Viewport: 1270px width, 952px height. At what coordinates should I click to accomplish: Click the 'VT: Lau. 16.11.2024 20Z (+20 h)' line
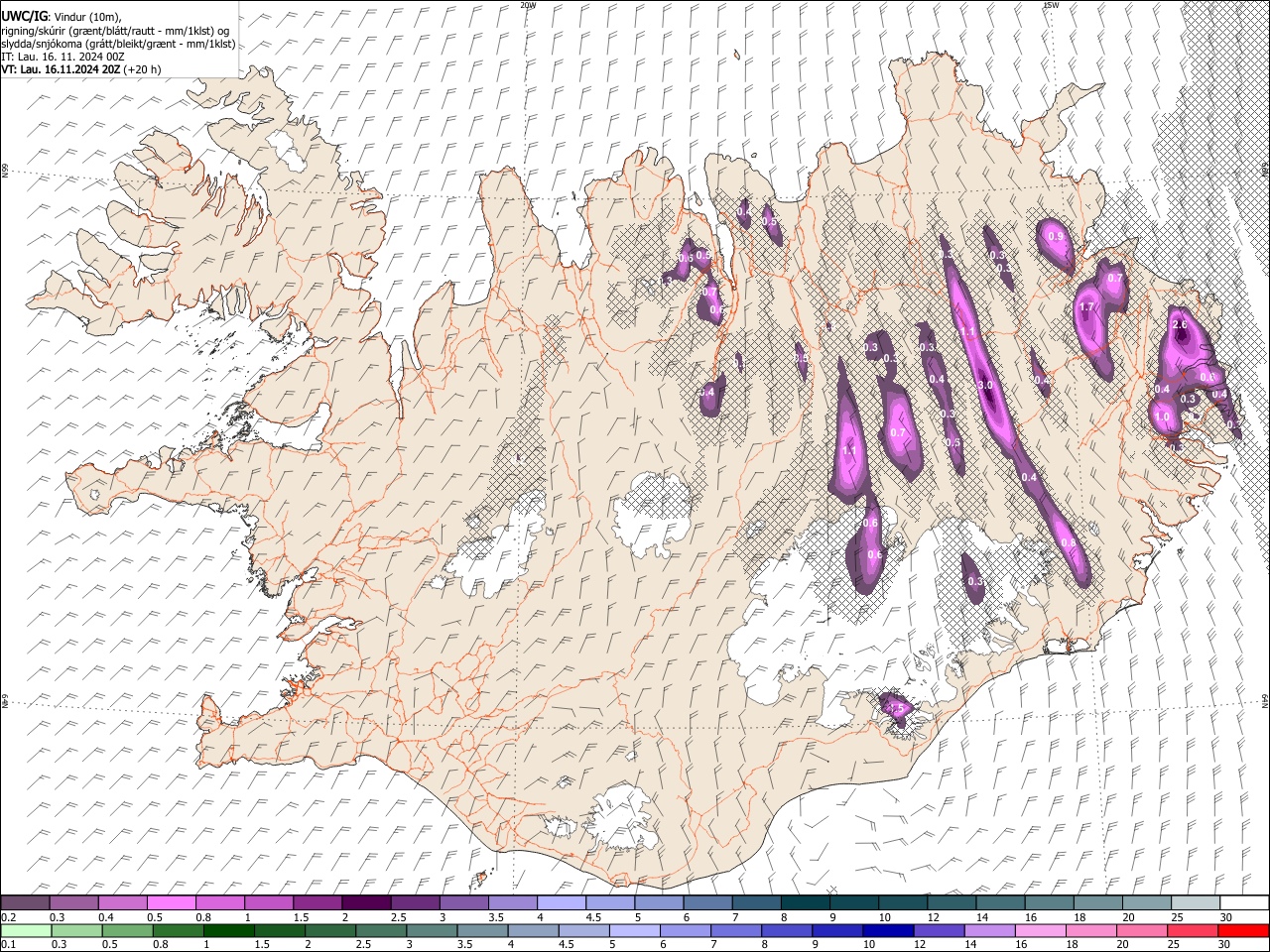81,69
